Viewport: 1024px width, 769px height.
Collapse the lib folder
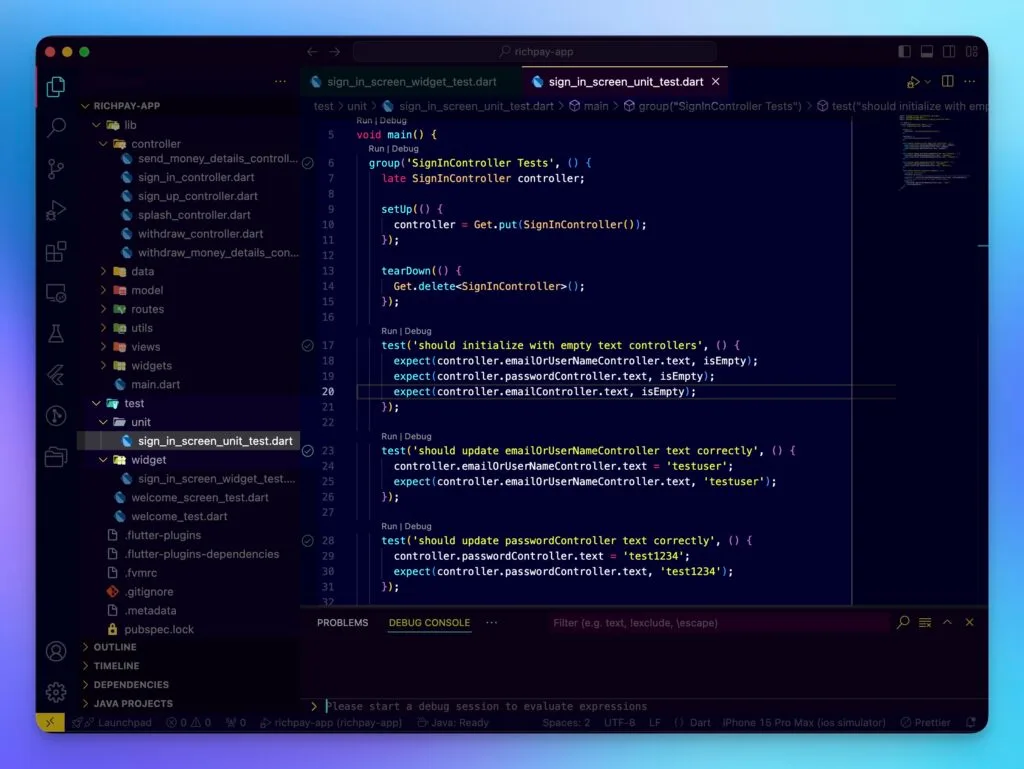[x=188, y=125]
